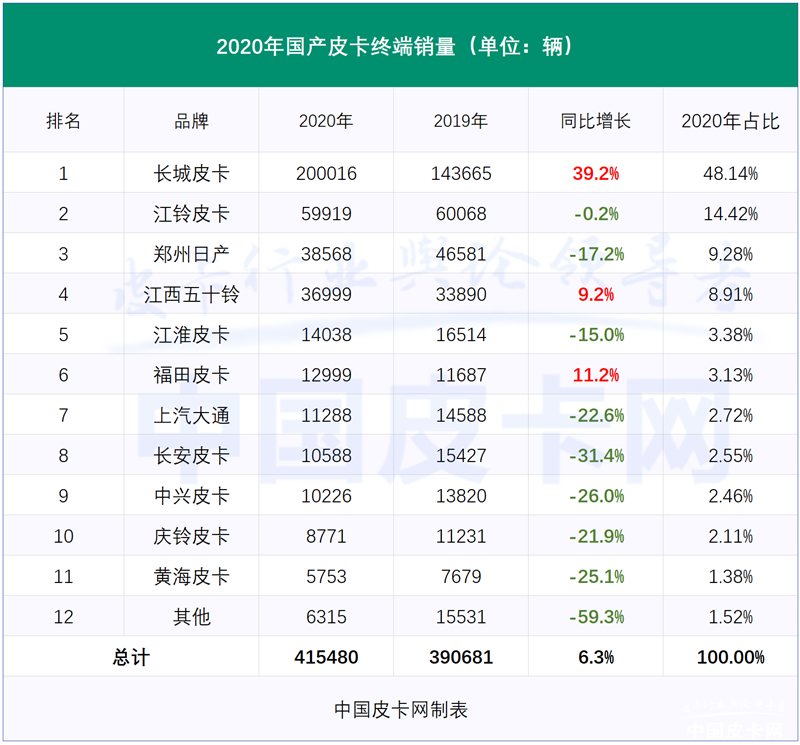The height and width of the screenshot is (745, 800).
Task: Click the red growth value 11.2%
Action: pos(595,375)
